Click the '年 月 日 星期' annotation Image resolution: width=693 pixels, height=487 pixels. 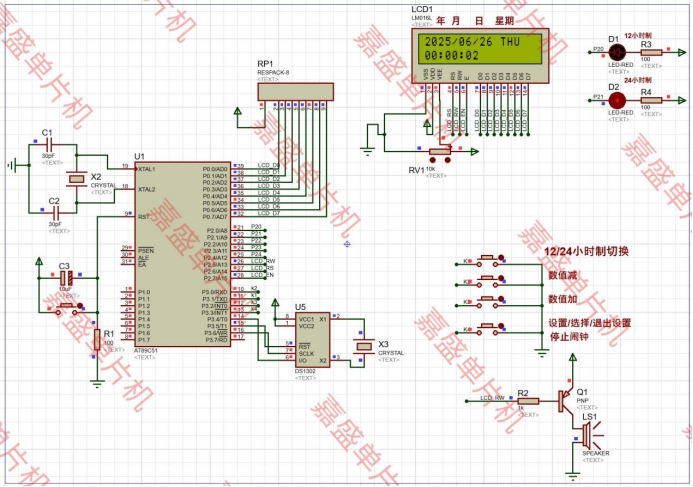coord(475,21)
